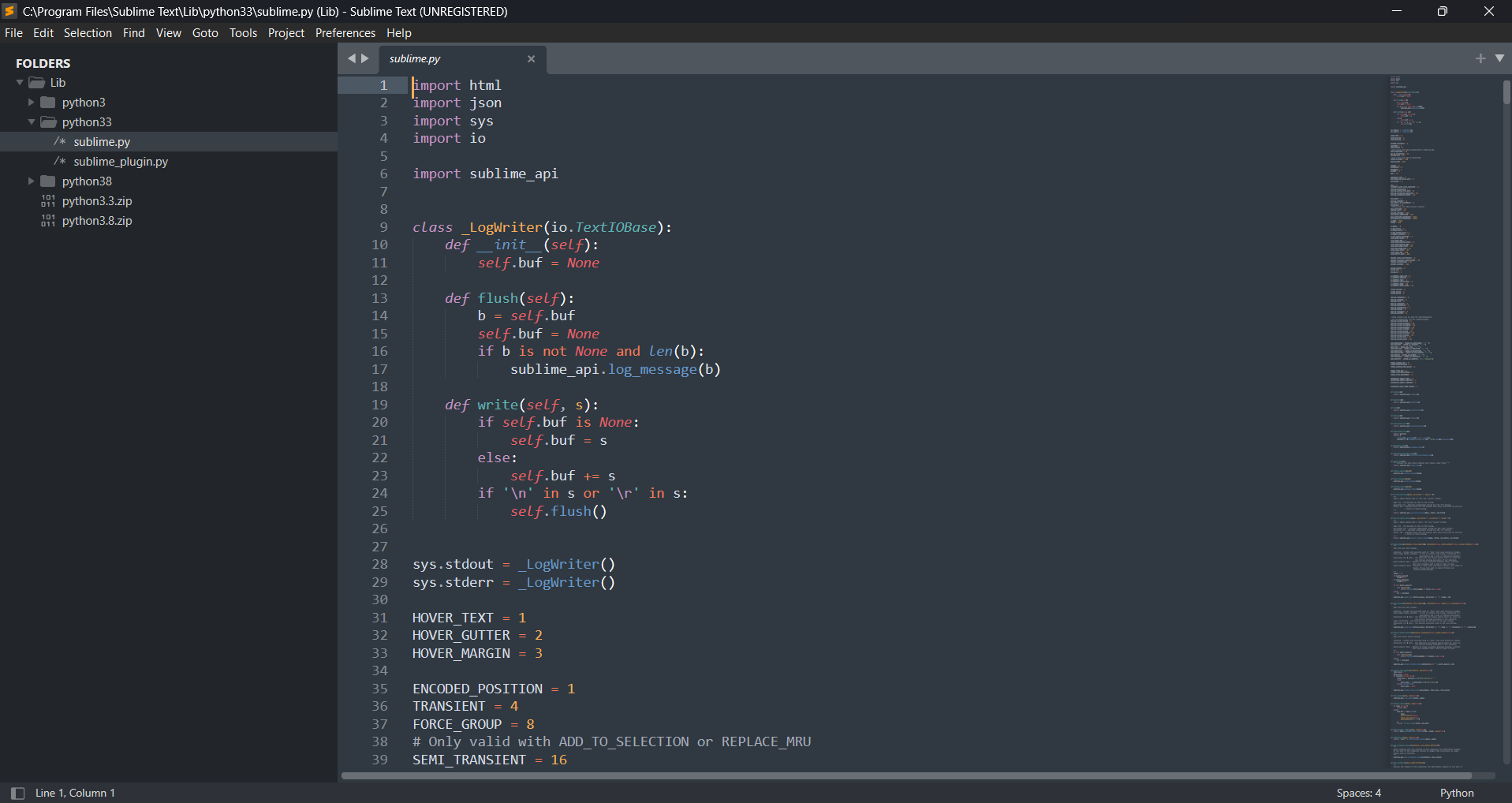Select the python3.8.zip archive icon in the sidebar
1512x803 pixels.
47,221
